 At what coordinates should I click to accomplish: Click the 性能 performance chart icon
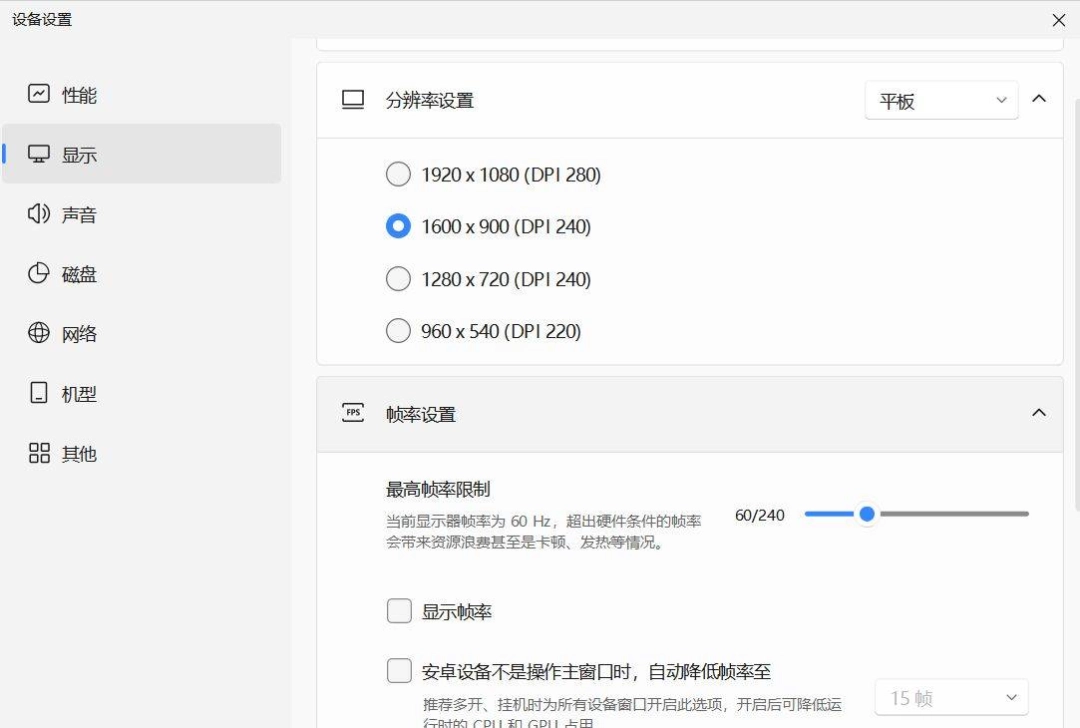click(39, 94)
